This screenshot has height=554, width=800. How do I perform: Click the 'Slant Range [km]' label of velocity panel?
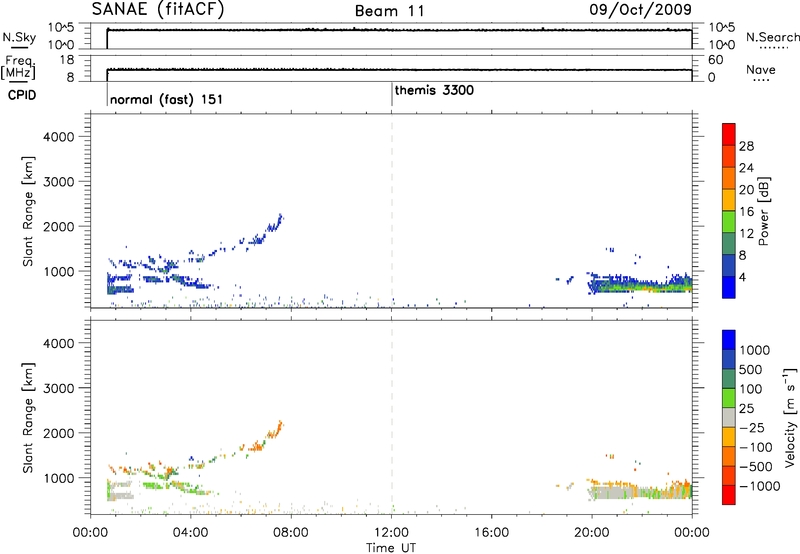[28, 417]
